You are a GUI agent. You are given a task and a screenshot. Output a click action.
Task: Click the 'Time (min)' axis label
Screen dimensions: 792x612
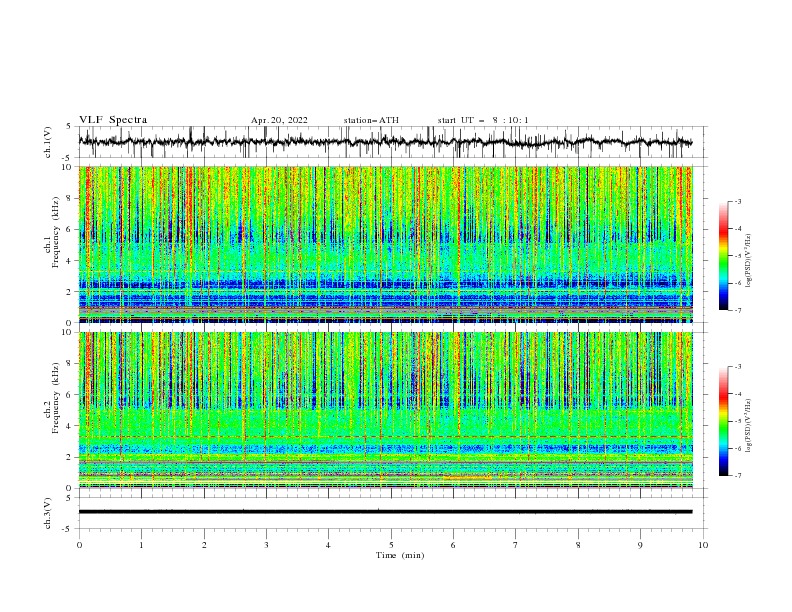tap(400, 555)
